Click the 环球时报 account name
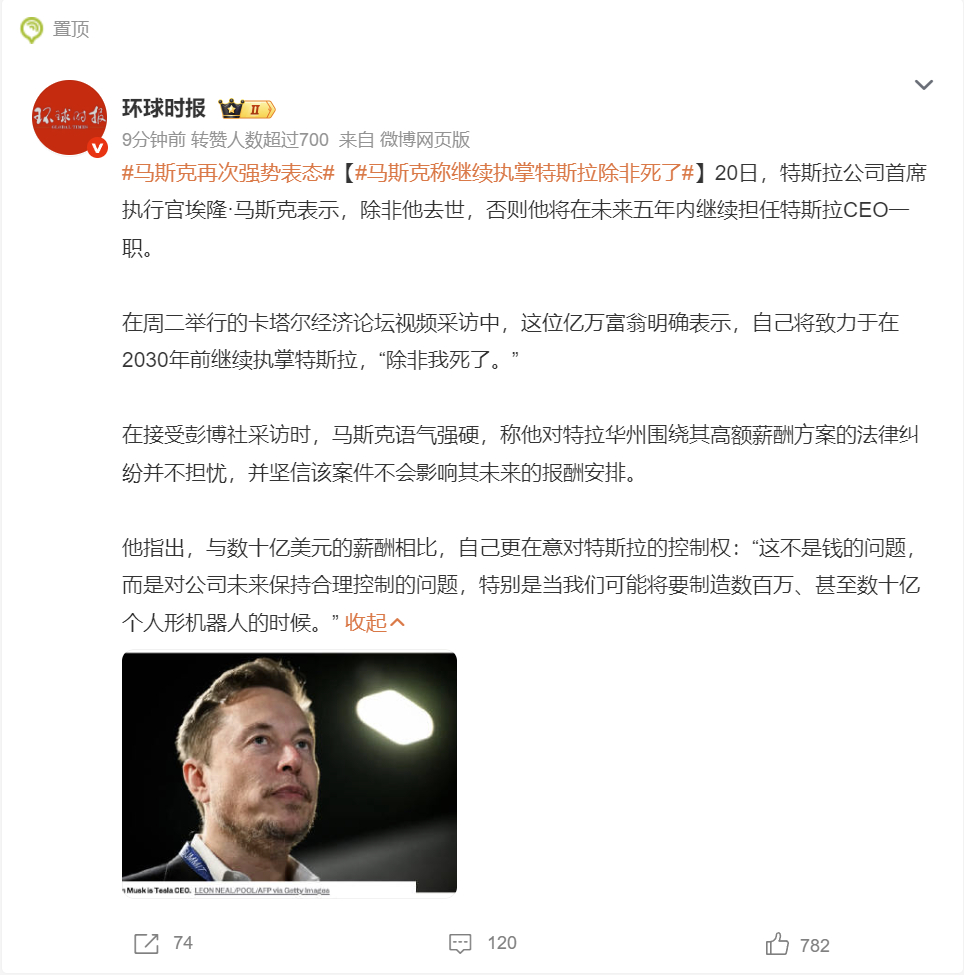Image resolution: width=964 pixels, height=975 pixels. coord(164,108)
